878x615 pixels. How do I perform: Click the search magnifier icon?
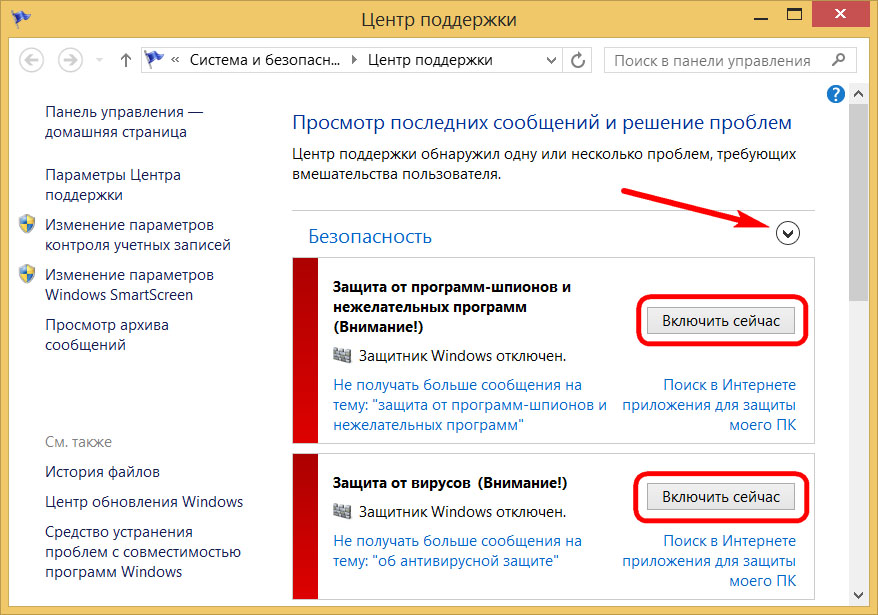[838, 59]
